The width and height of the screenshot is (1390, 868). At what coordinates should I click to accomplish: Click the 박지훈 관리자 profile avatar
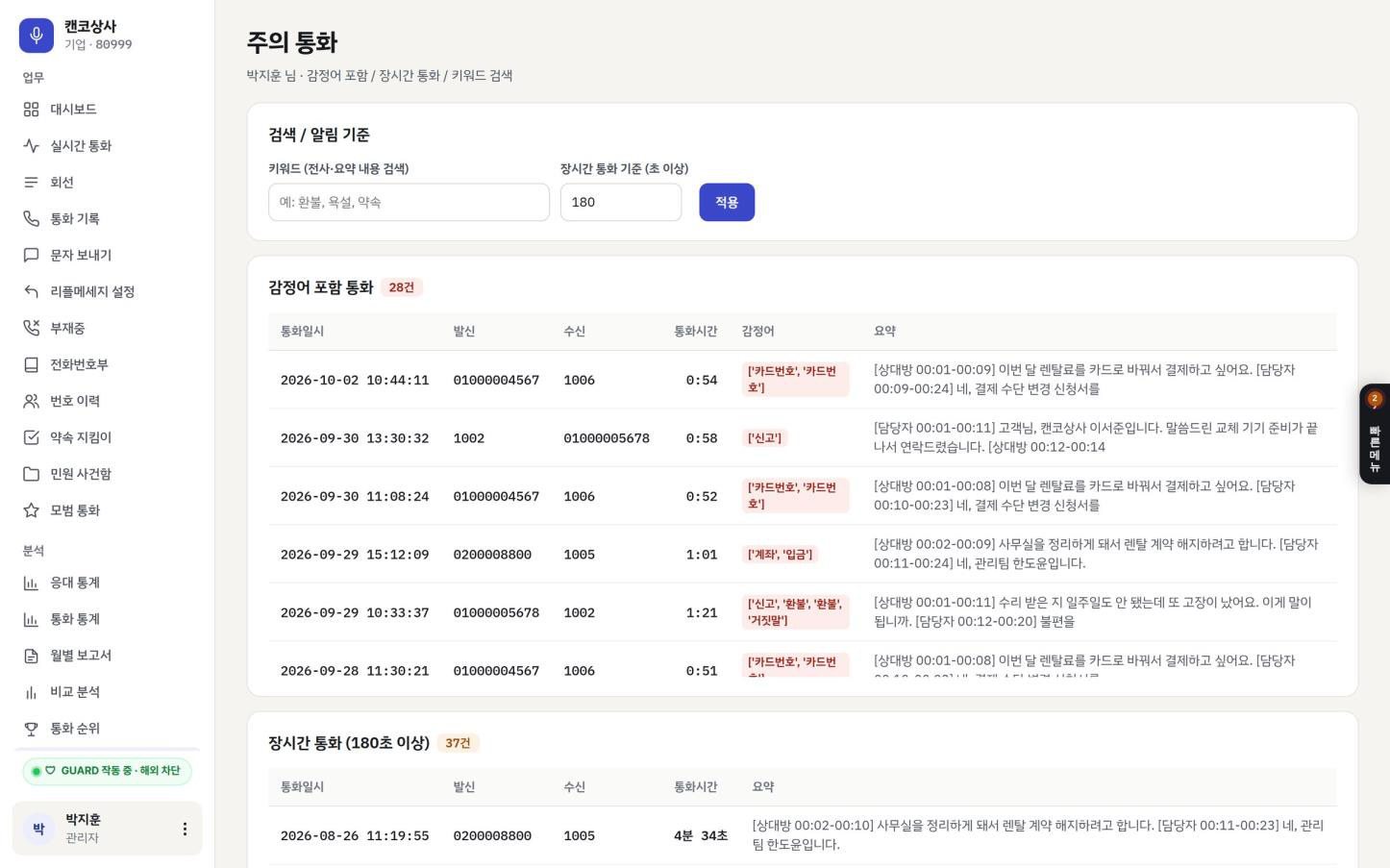coord(38,829)
